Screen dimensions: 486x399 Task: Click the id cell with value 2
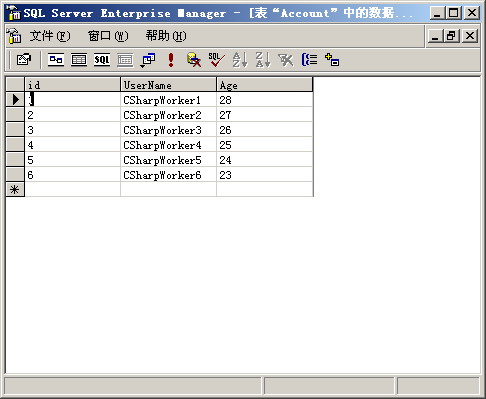click(72, 115)
